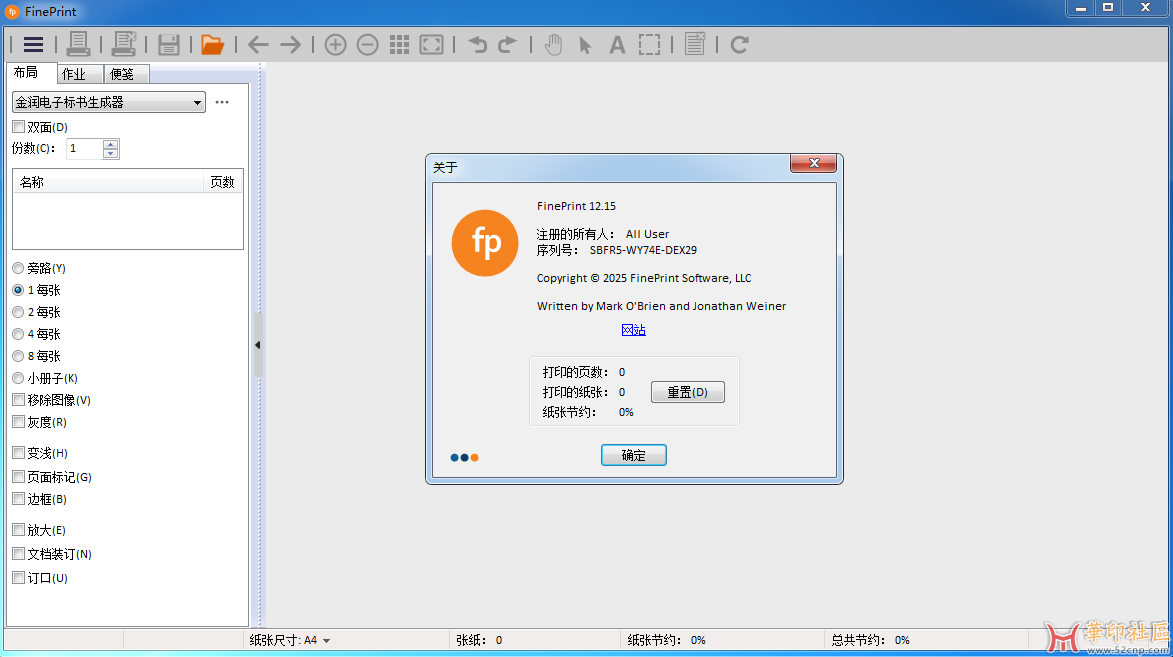Screen dimensions: 1173x657
Task: Click the redo arrow icon
Action: tap(507, 45)
